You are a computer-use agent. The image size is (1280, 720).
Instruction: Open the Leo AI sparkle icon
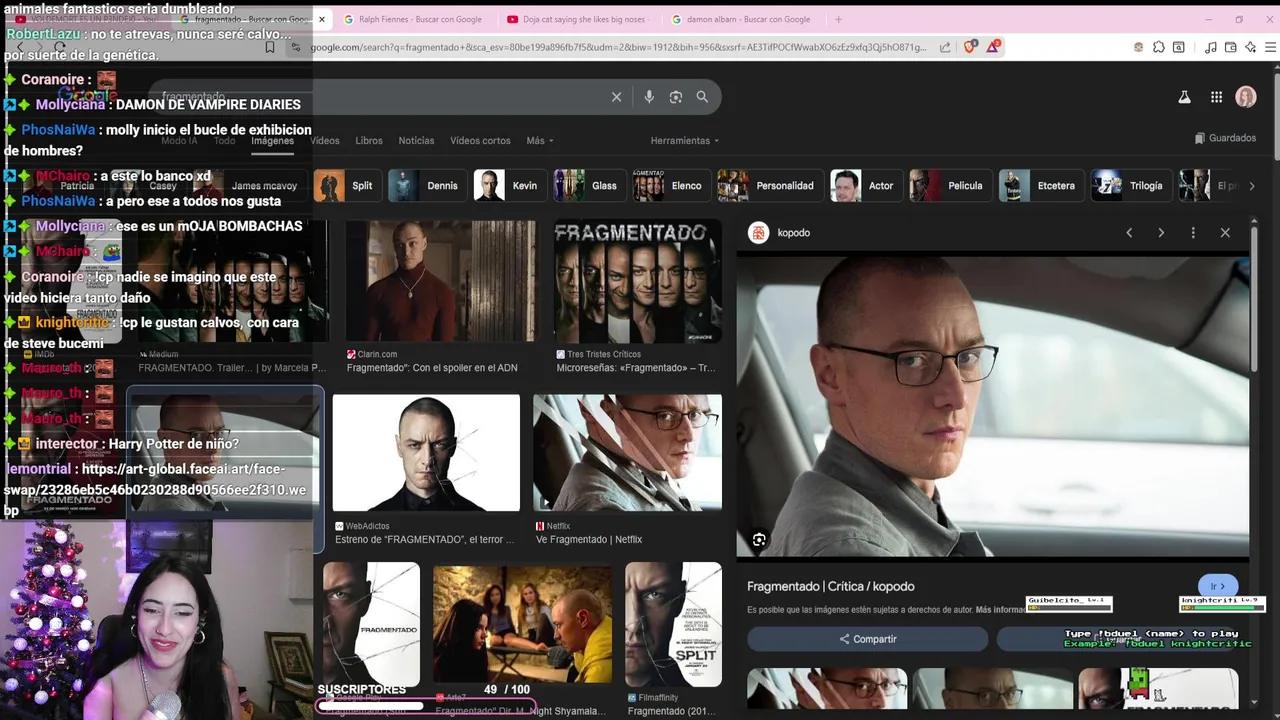(1251, 47)
